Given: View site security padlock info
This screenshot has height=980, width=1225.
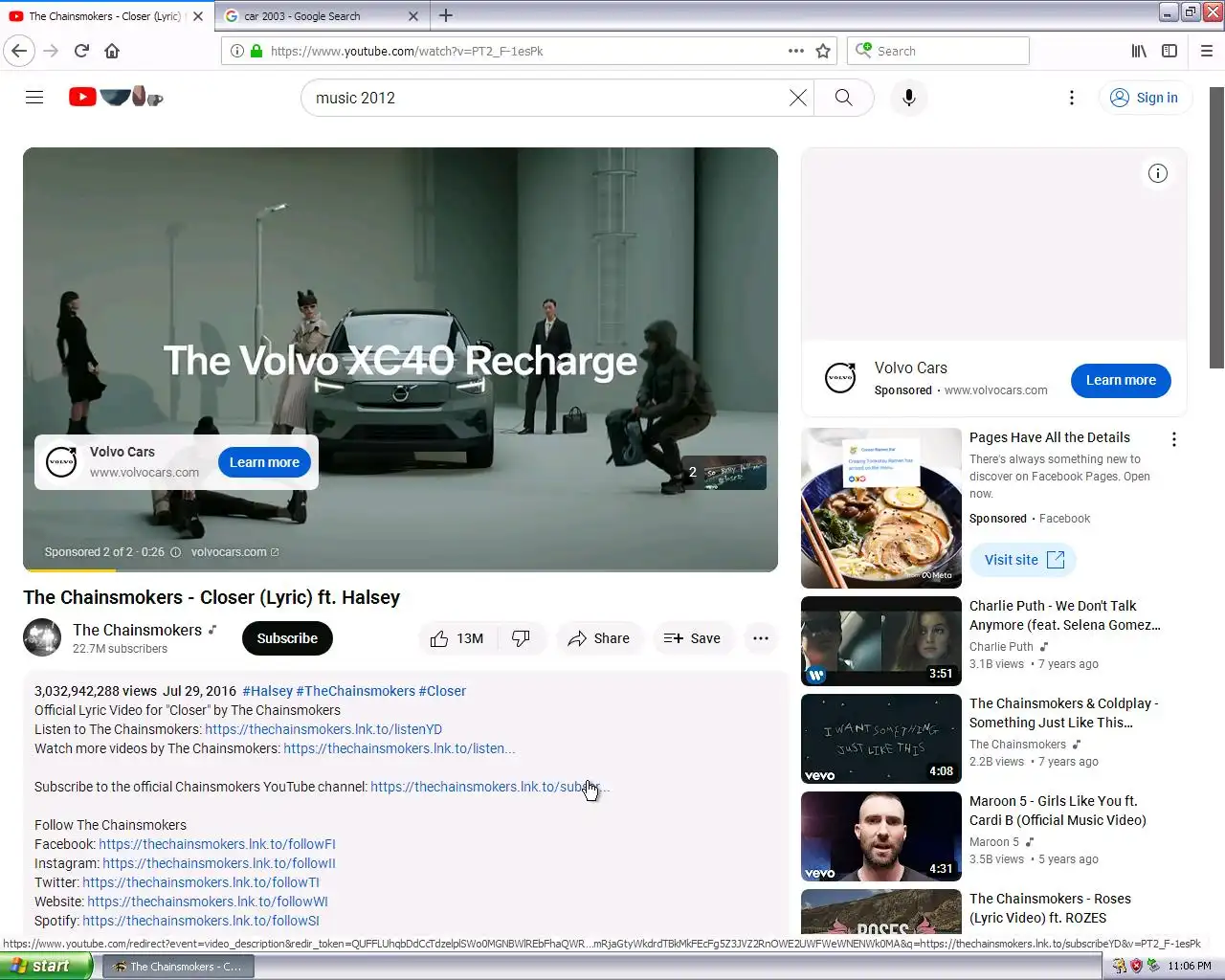Looking at the screenshot, I should (256, 51).
